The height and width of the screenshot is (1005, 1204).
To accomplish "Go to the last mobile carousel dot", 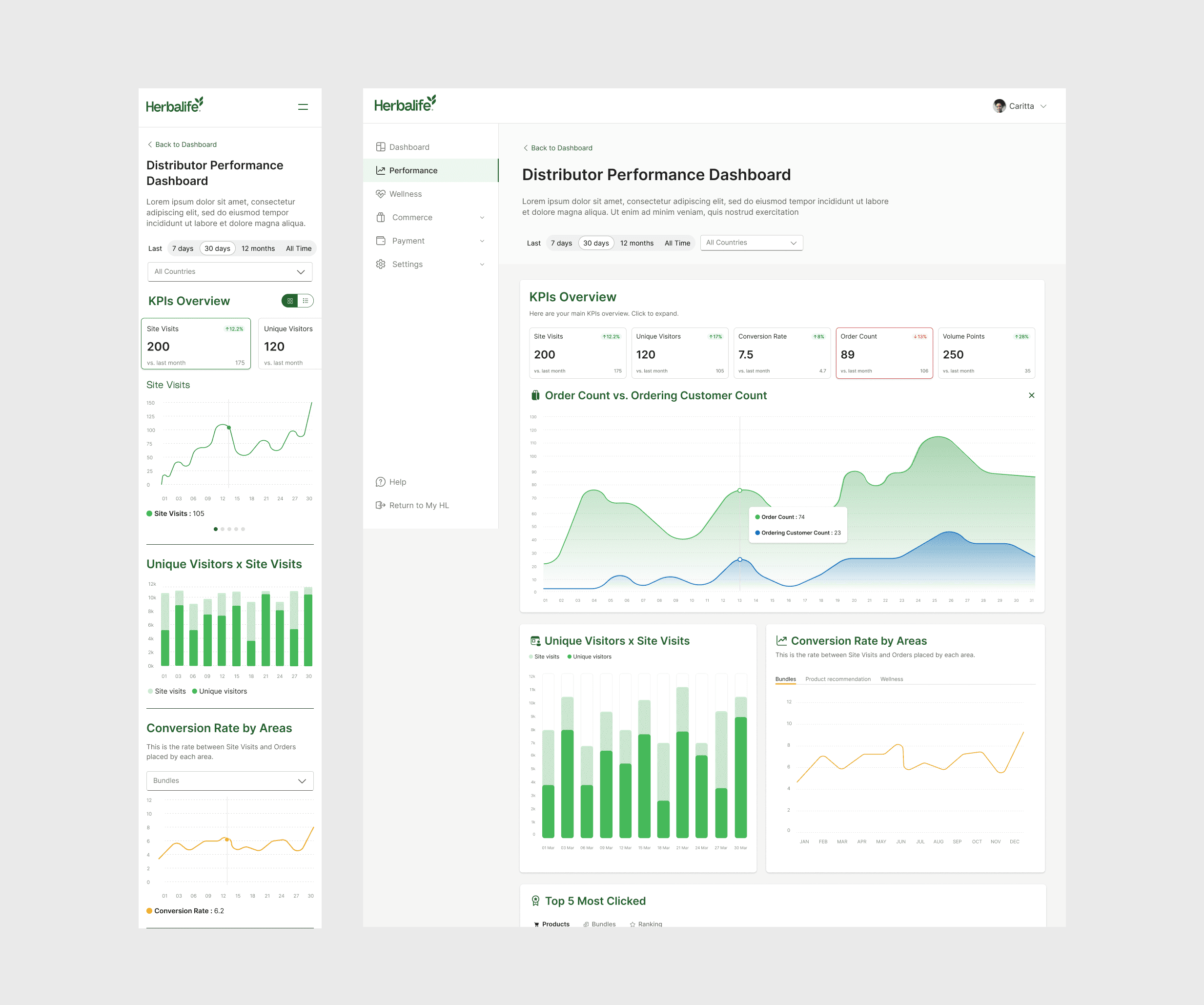I will (x=243, y=529).
